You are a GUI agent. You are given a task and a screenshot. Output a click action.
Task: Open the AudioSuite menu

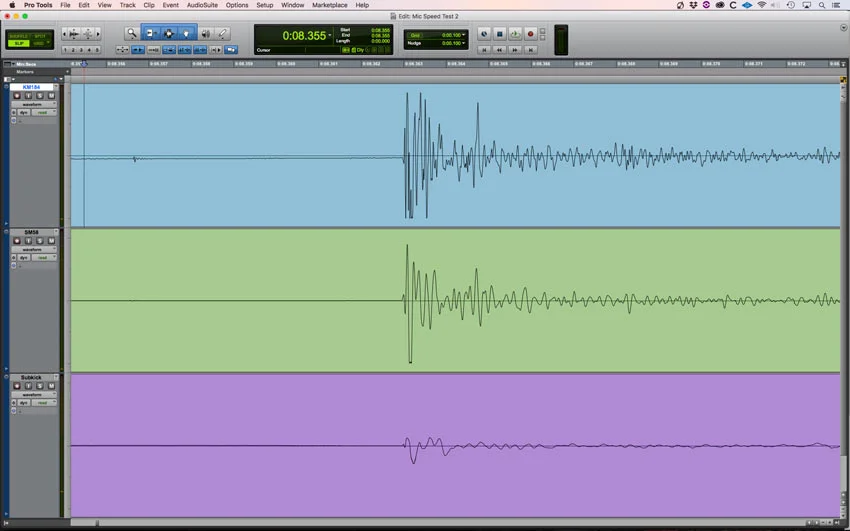tap(202, 5)
